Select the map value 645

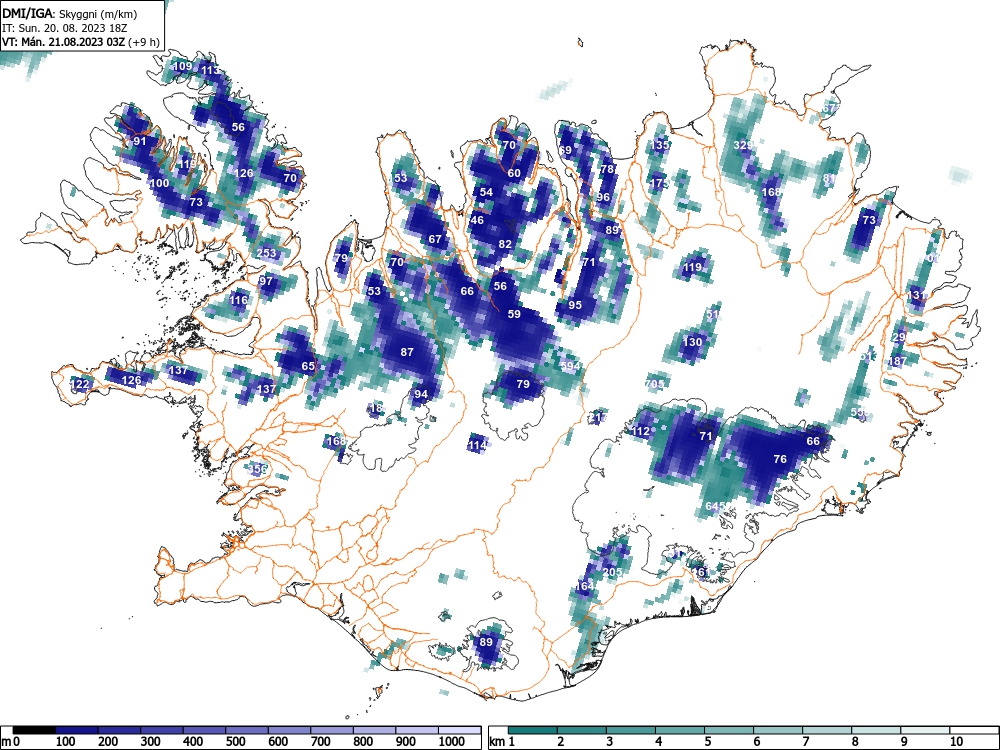click(716, 506)
